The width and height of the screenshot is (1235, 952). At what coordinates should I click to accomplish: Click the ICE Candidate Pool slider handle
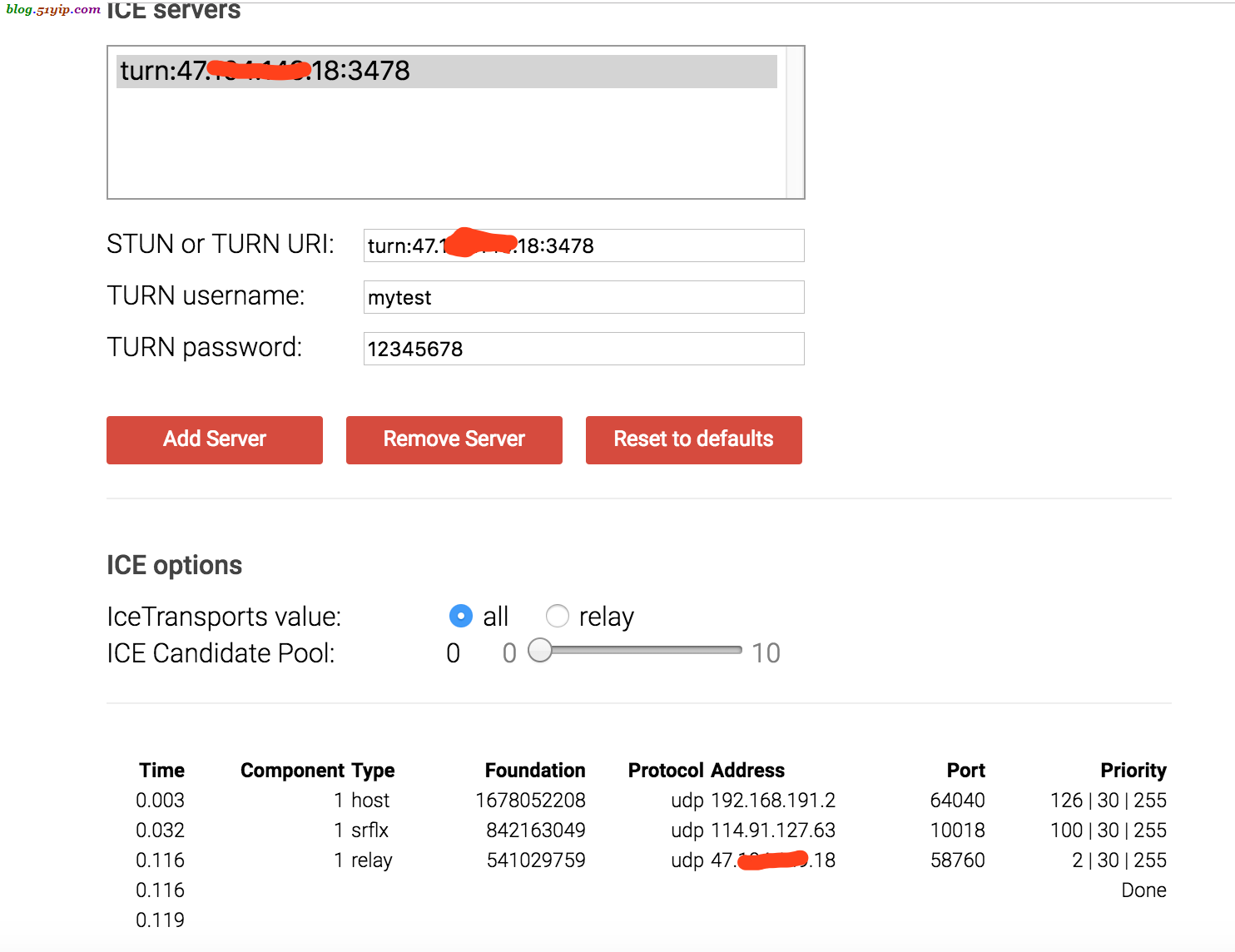[x=540, y=651]
